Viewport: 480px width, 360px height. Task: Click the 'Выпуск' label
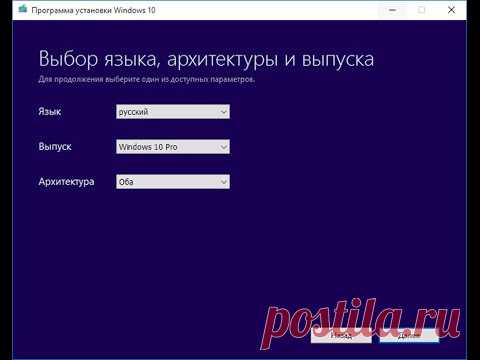pyautogui.click(x=55, y=147)
